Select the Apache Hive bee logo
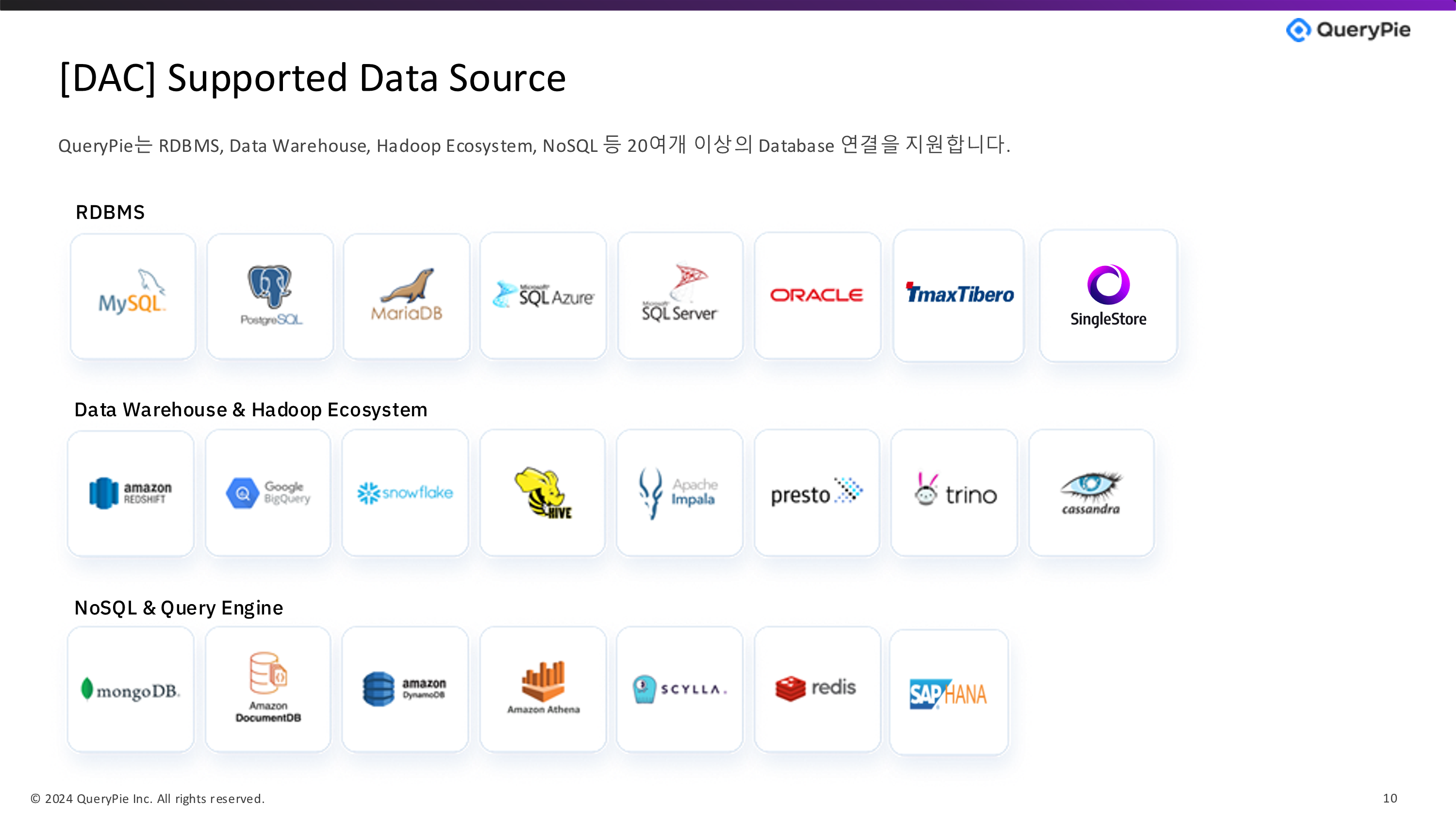Image resolution: width=1456 pixels, height=819 pixels. pos(543,491)
